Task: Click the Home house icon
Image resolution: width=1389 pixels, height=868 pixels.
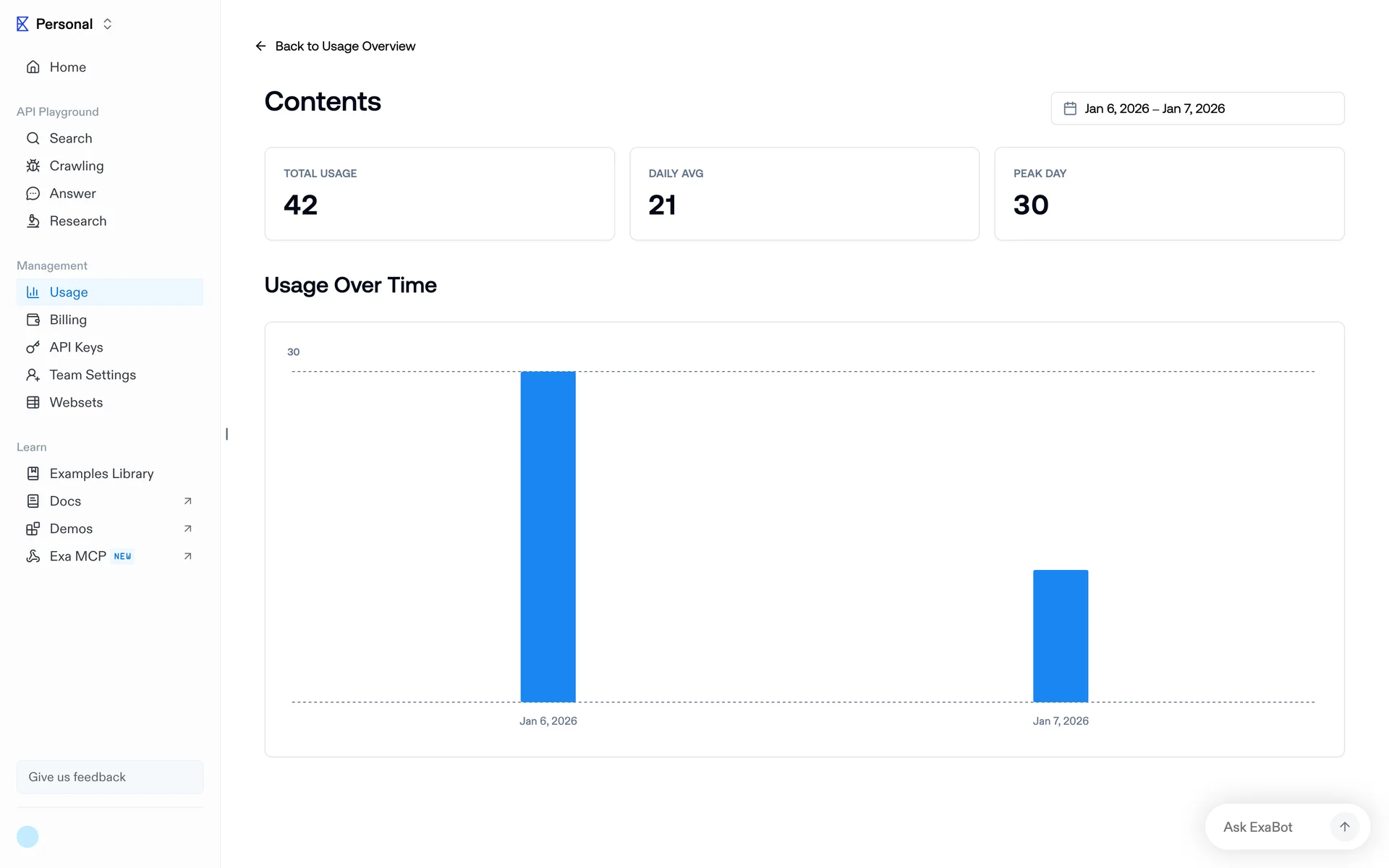Action: pyautogui.click(x=33, y=67)
